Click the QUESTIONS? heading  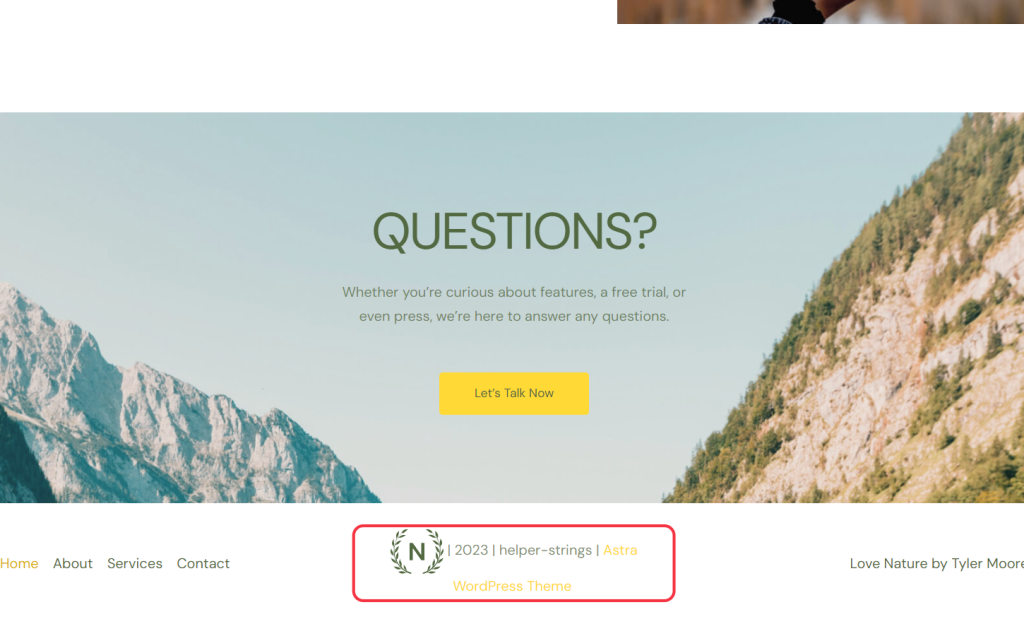tap(514, 231)
